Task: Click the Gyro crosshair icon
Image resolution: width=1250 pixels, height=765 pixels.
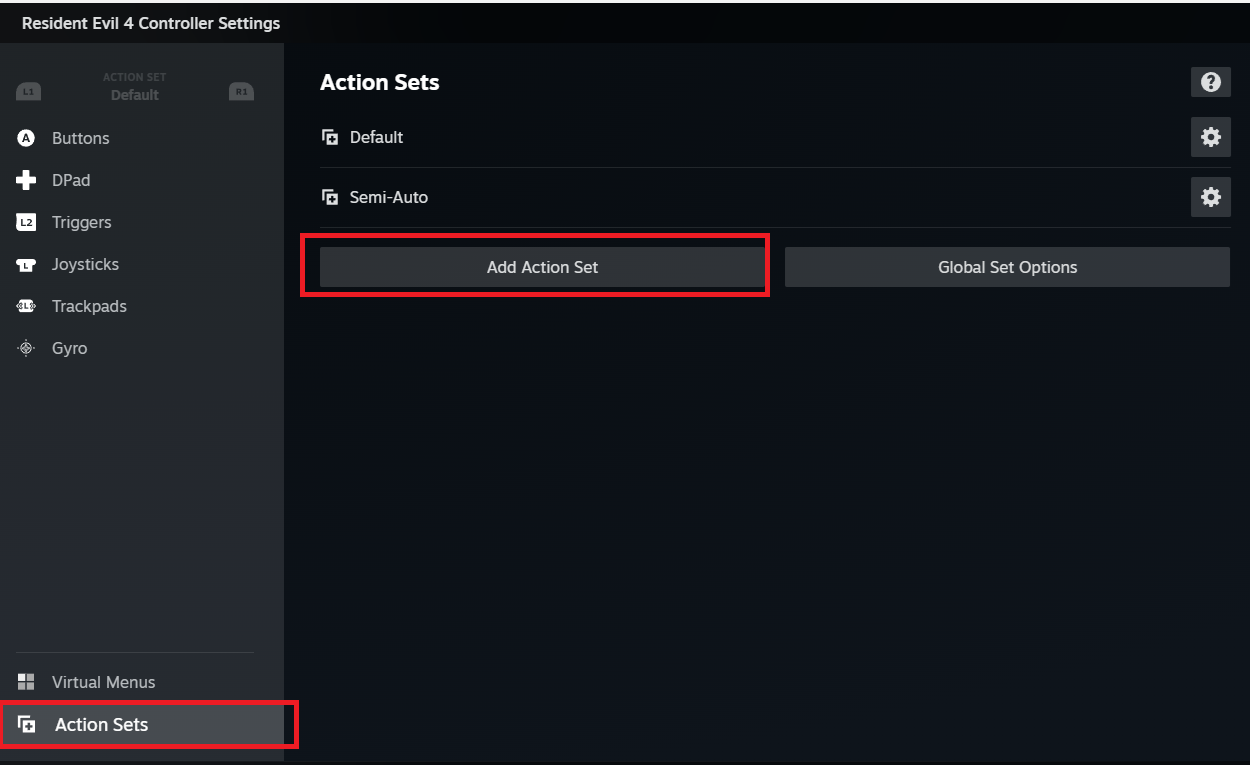Action: (x=27, y=348)
